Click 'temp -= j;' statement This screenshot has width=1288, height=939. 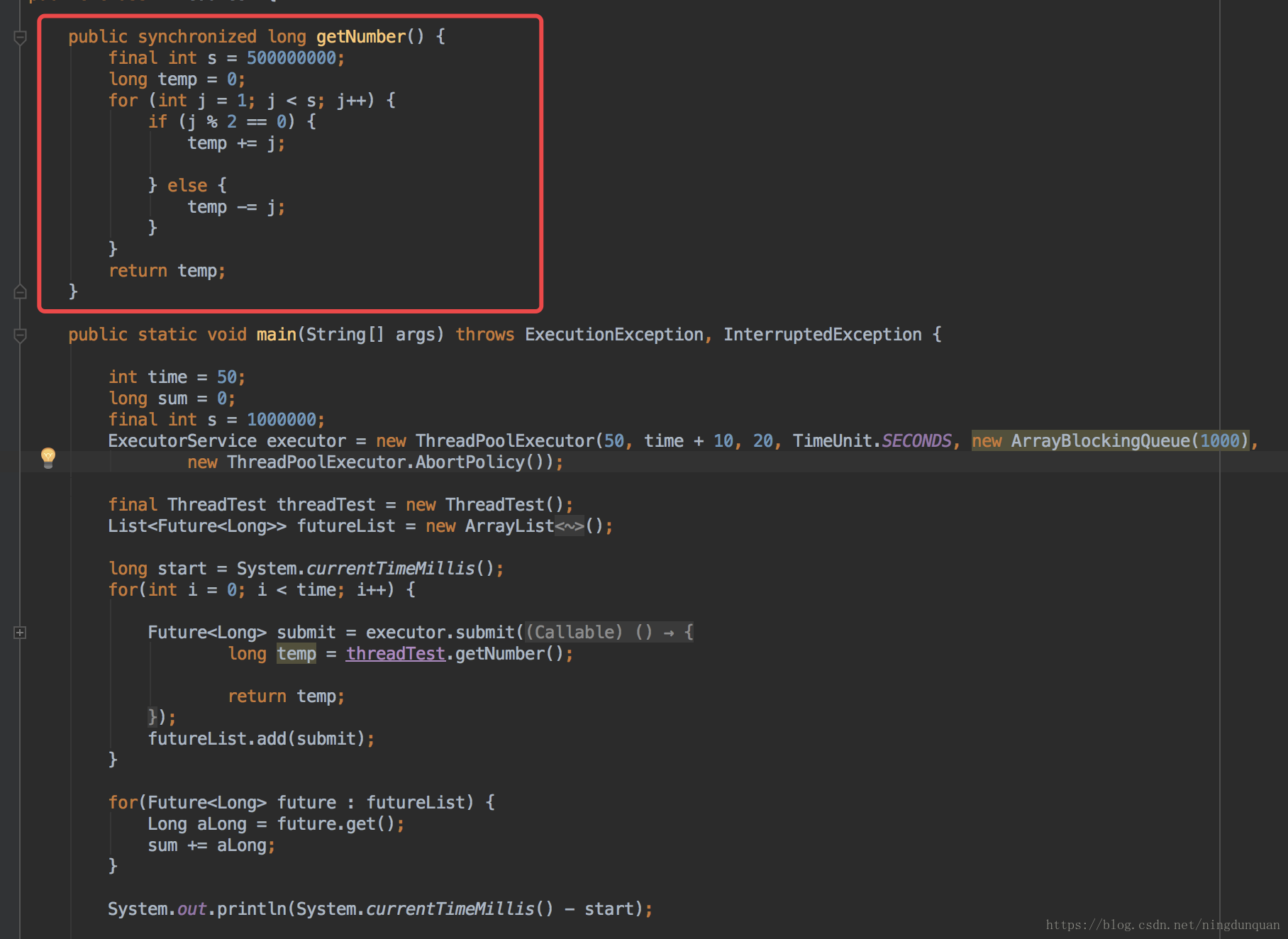236,207
